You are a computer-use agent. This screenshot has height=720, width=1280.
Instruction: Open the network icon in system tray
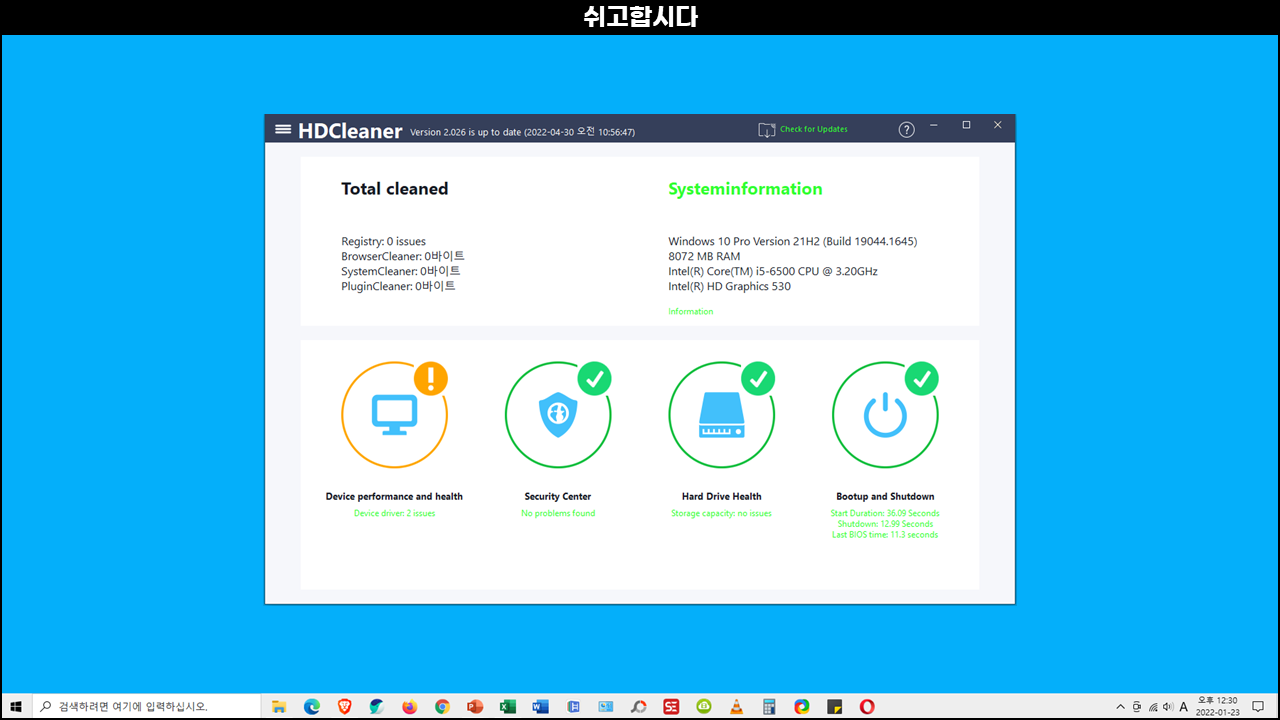click(x=1152, y=706)
